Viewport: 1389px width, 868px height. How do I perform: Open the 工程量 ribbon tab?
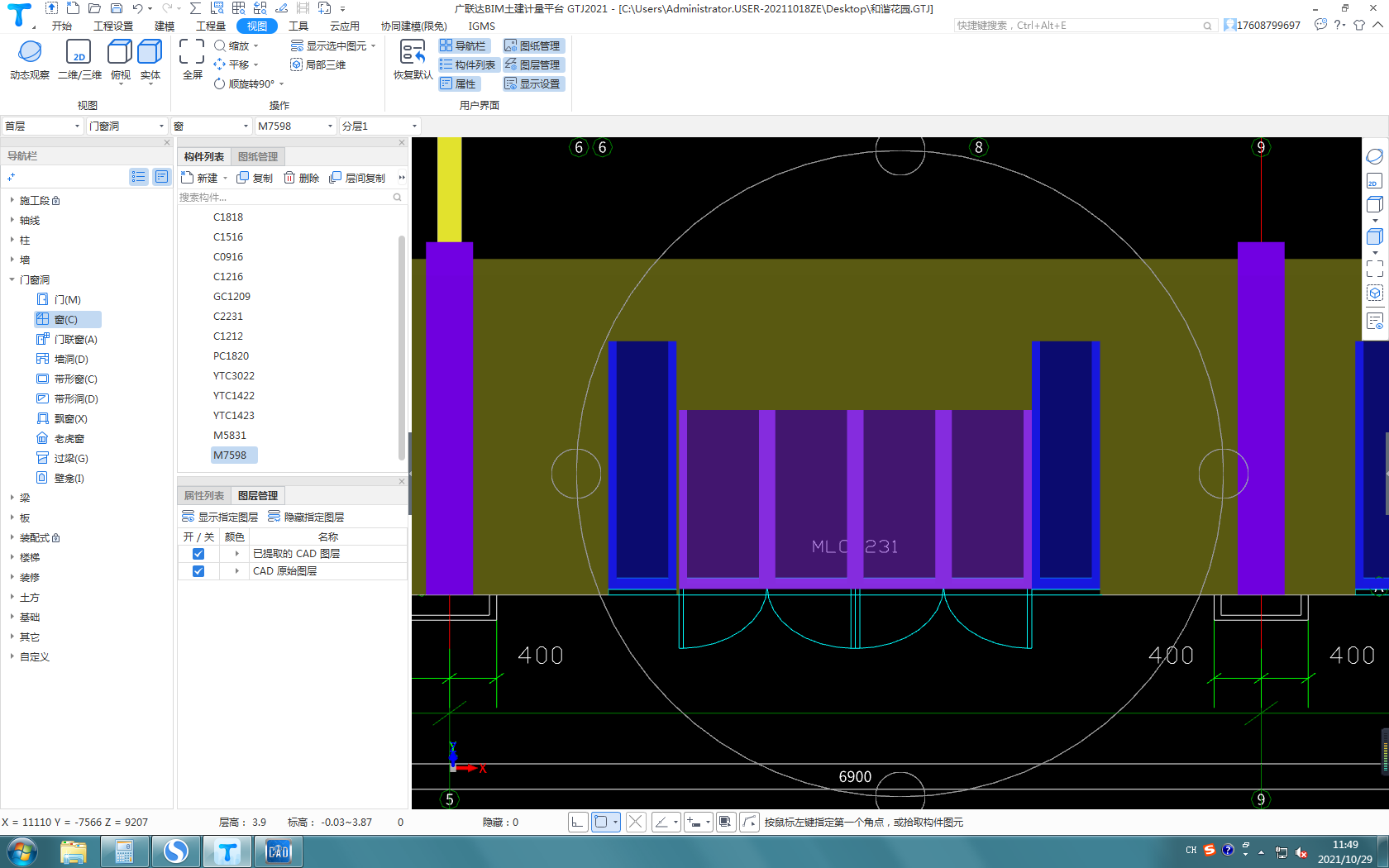[211, 26]
